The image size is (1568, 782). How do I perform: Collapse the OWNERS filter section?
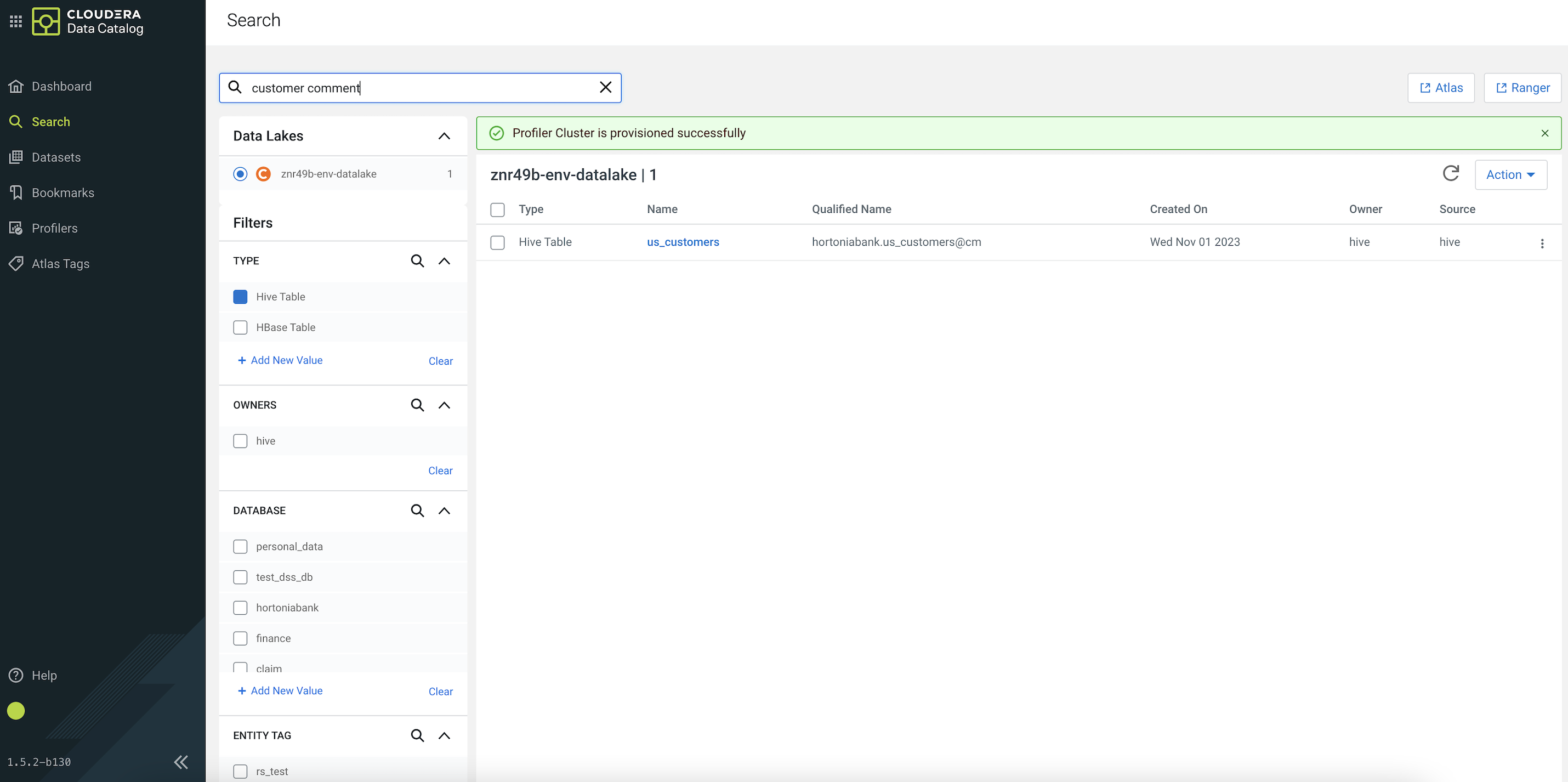point(444,405)
